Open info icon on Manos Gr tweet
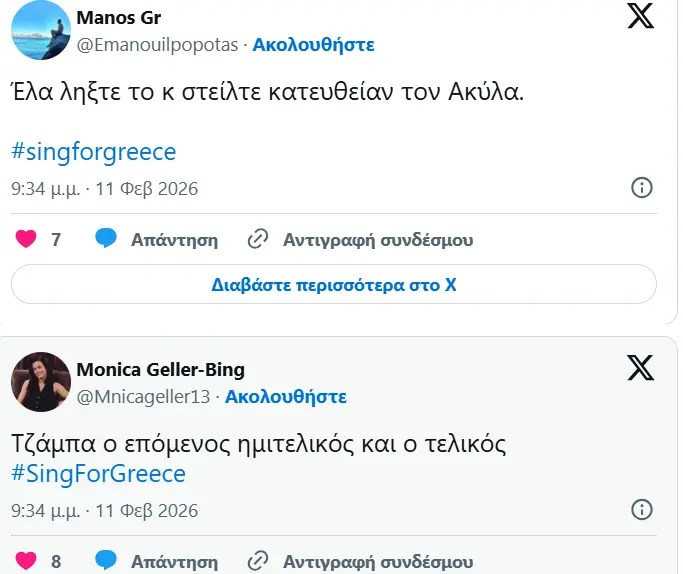This screenshot has width=683, height=574. pos(642,188)
